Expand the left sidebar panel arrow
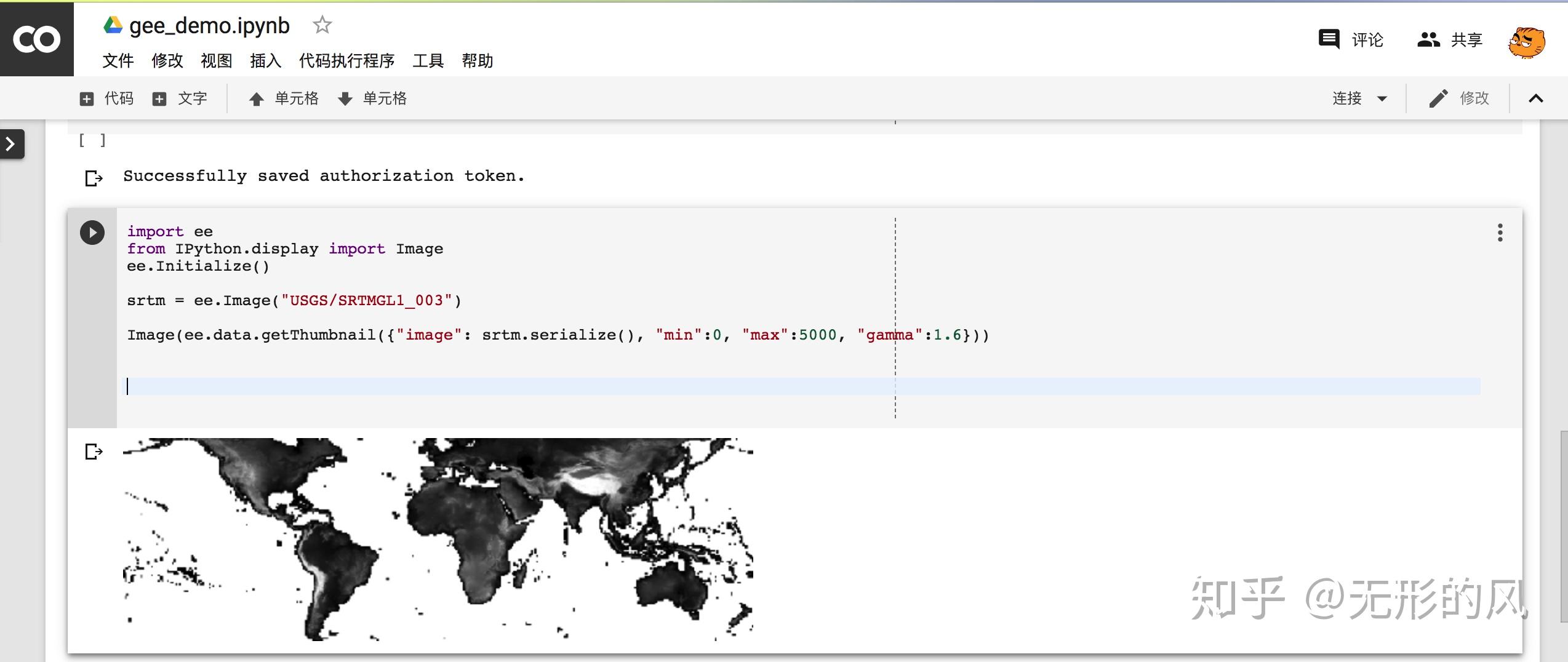This screenshot has height=662, width=1568. coord(11,144)
